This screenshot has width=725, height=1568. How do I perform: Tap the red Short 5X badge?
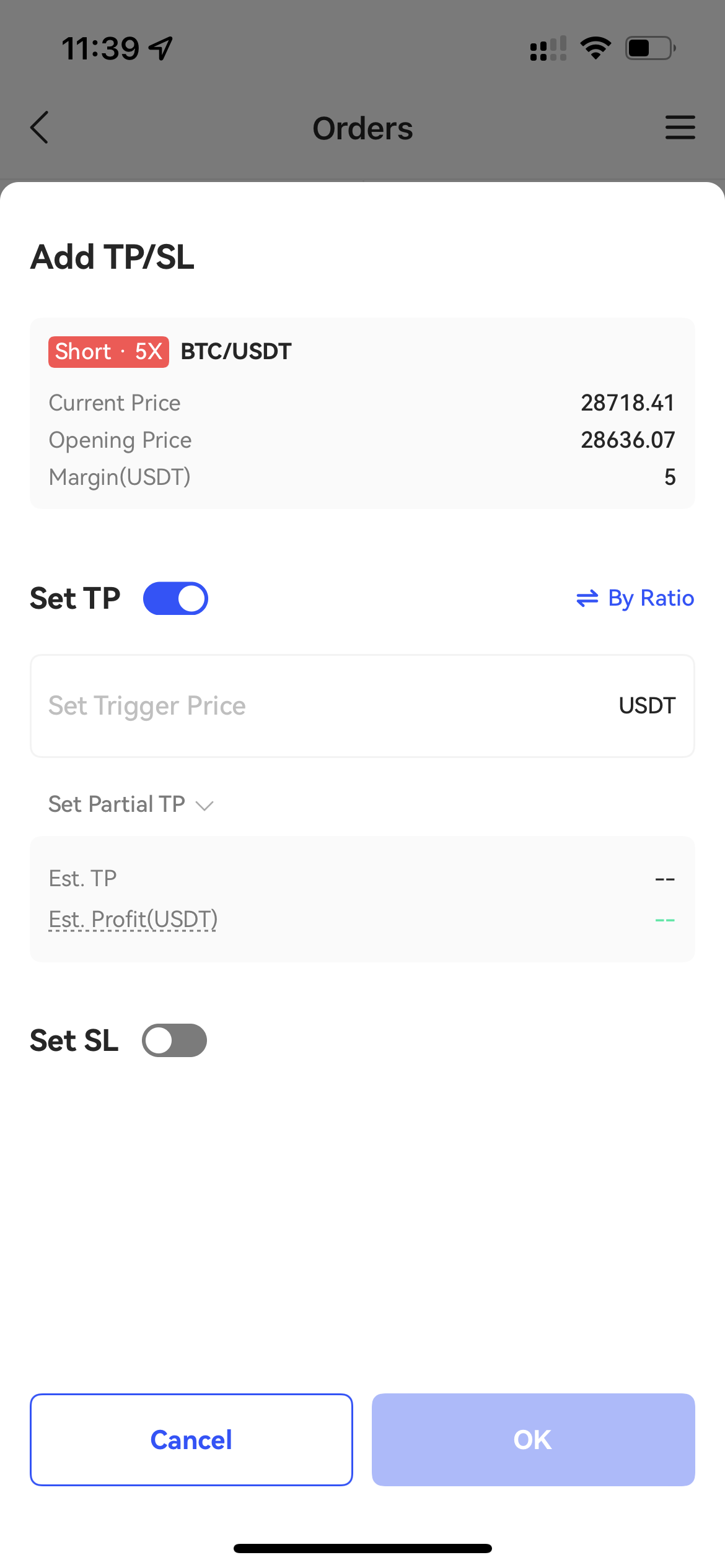coord(108,352)
